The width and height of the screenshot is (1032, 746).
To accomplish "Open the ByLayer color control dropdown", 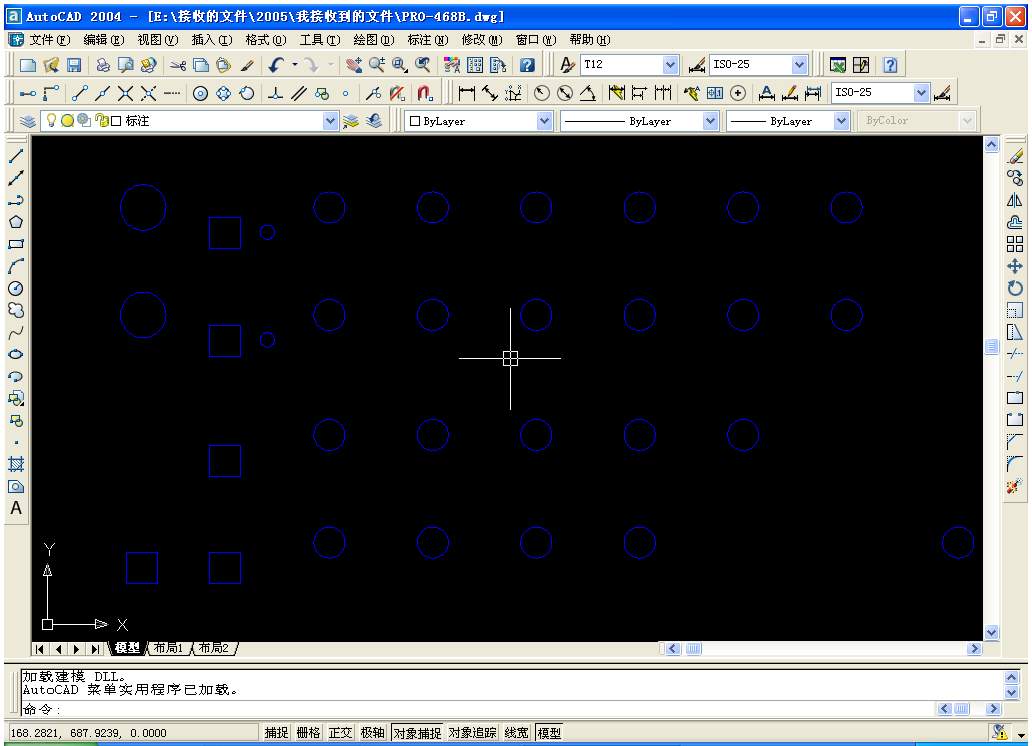I will point(544,121).
